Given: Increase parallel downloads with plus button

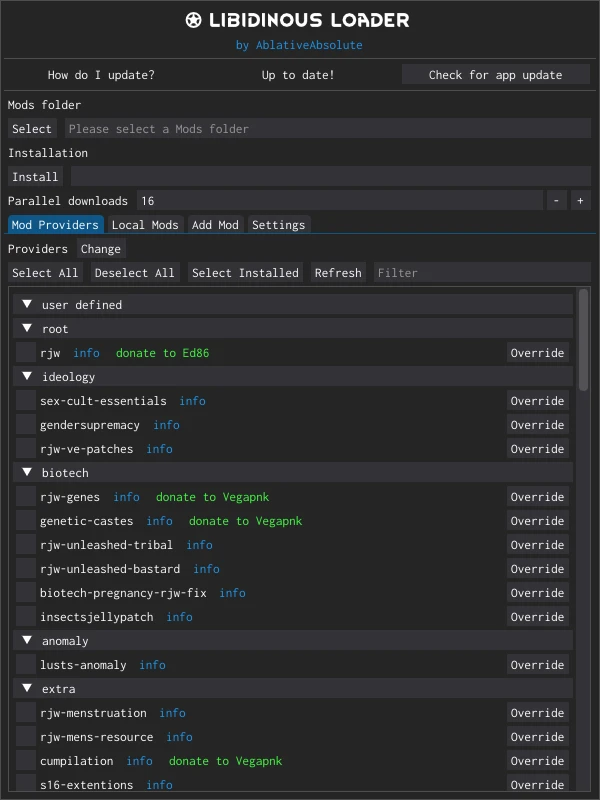Looking at the screenshot, I should coord(580,201).
